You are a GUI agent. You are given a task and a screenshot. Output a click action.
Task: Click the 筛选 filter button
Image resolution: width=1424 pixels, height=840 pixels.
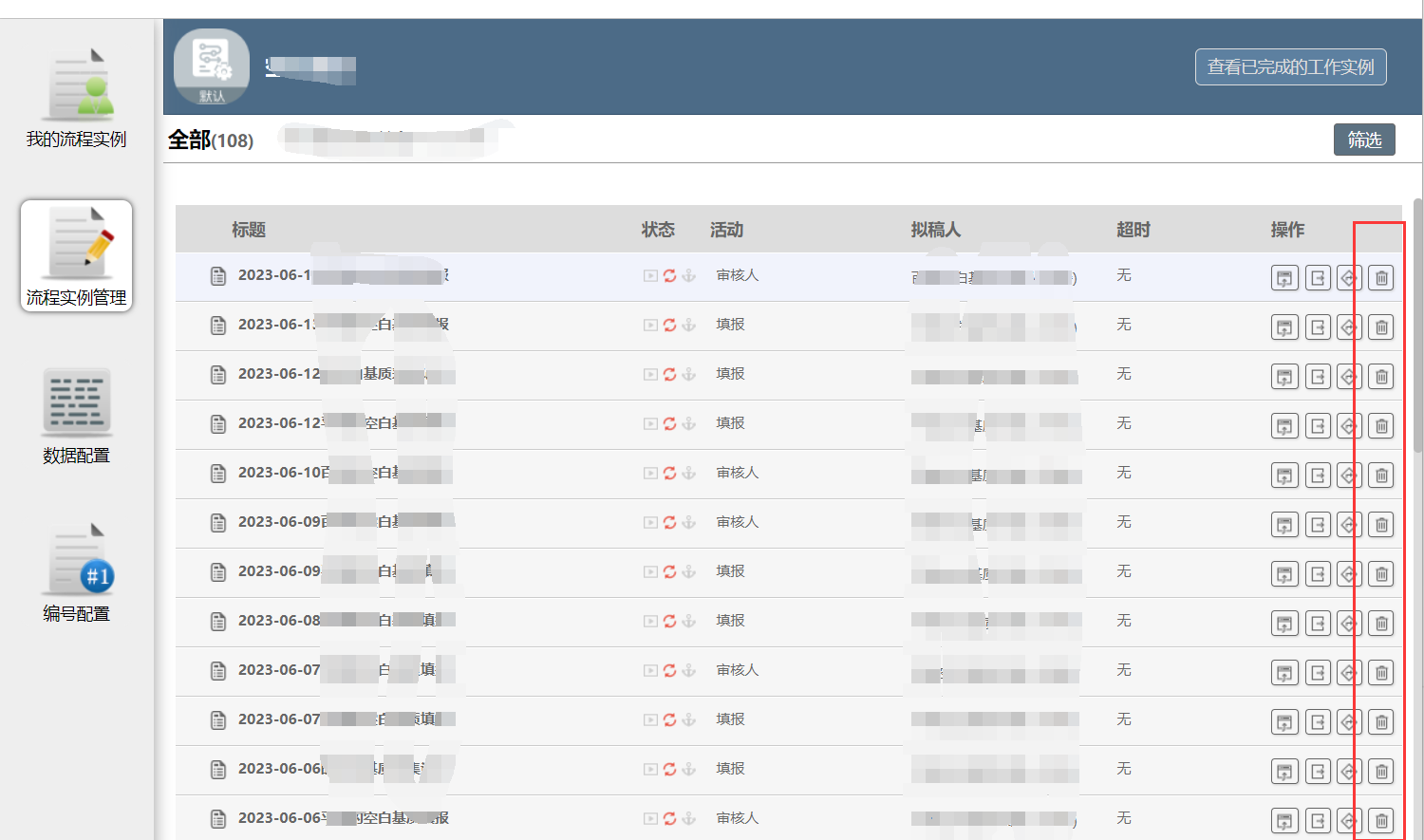1364,140
